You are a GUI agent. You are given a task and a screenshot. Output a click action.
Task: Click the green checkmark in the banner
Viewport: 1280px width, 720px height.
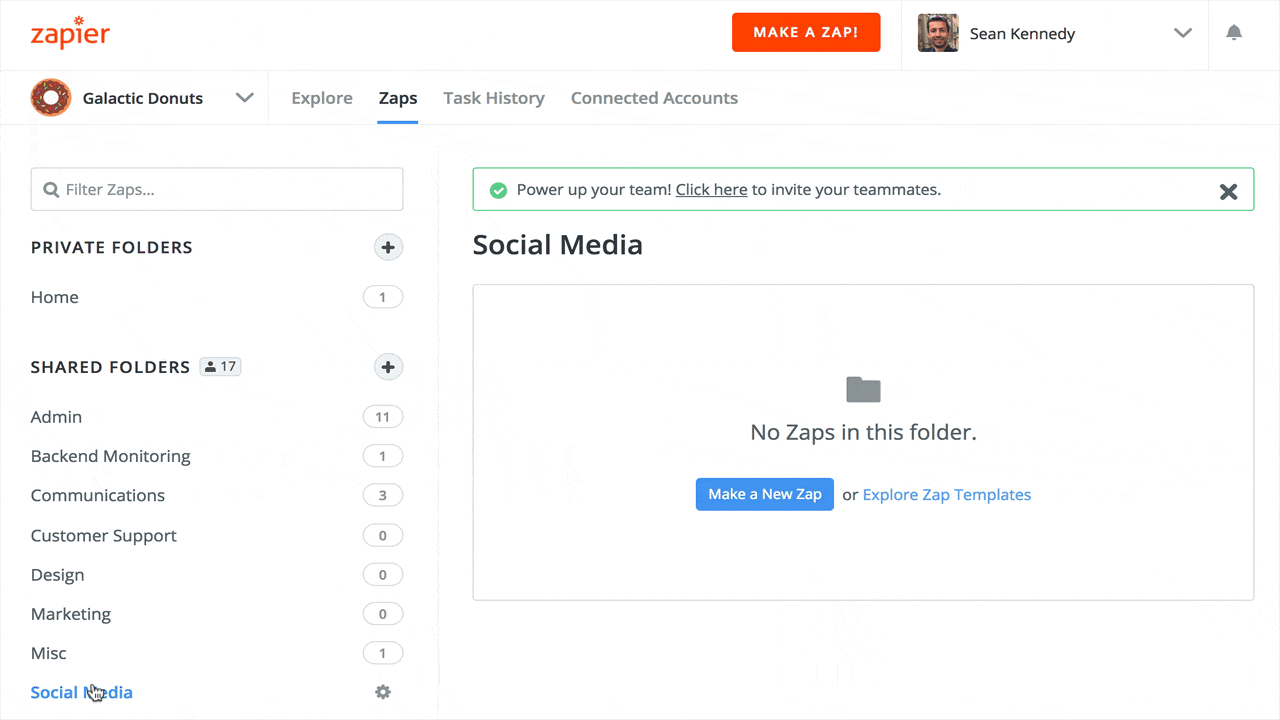pyautogui.click(x=498, y=190)
